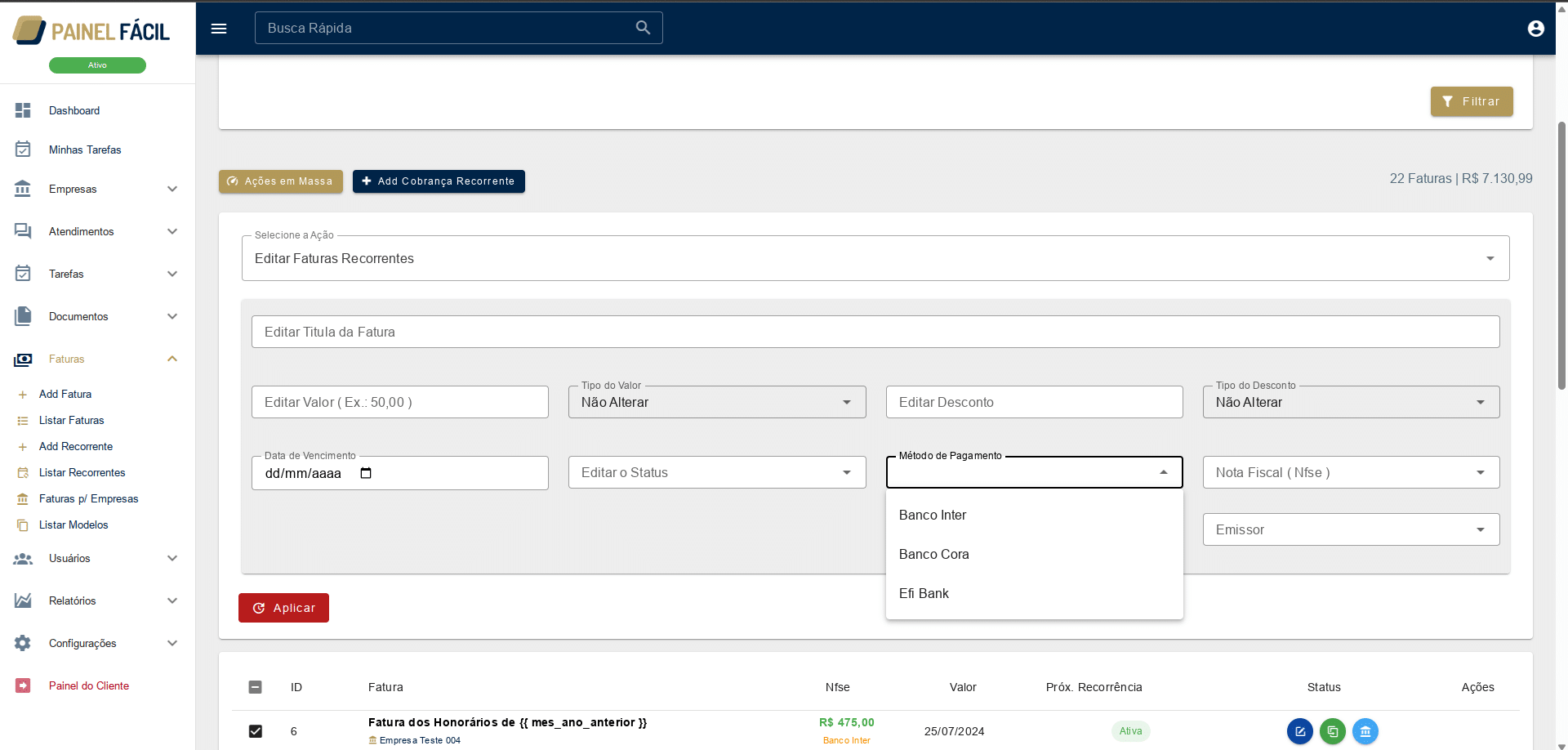Screen dimensions: 1568x750
Task: Uncheck the checkbox for invoice 6
Action: (x=256, y=731)
